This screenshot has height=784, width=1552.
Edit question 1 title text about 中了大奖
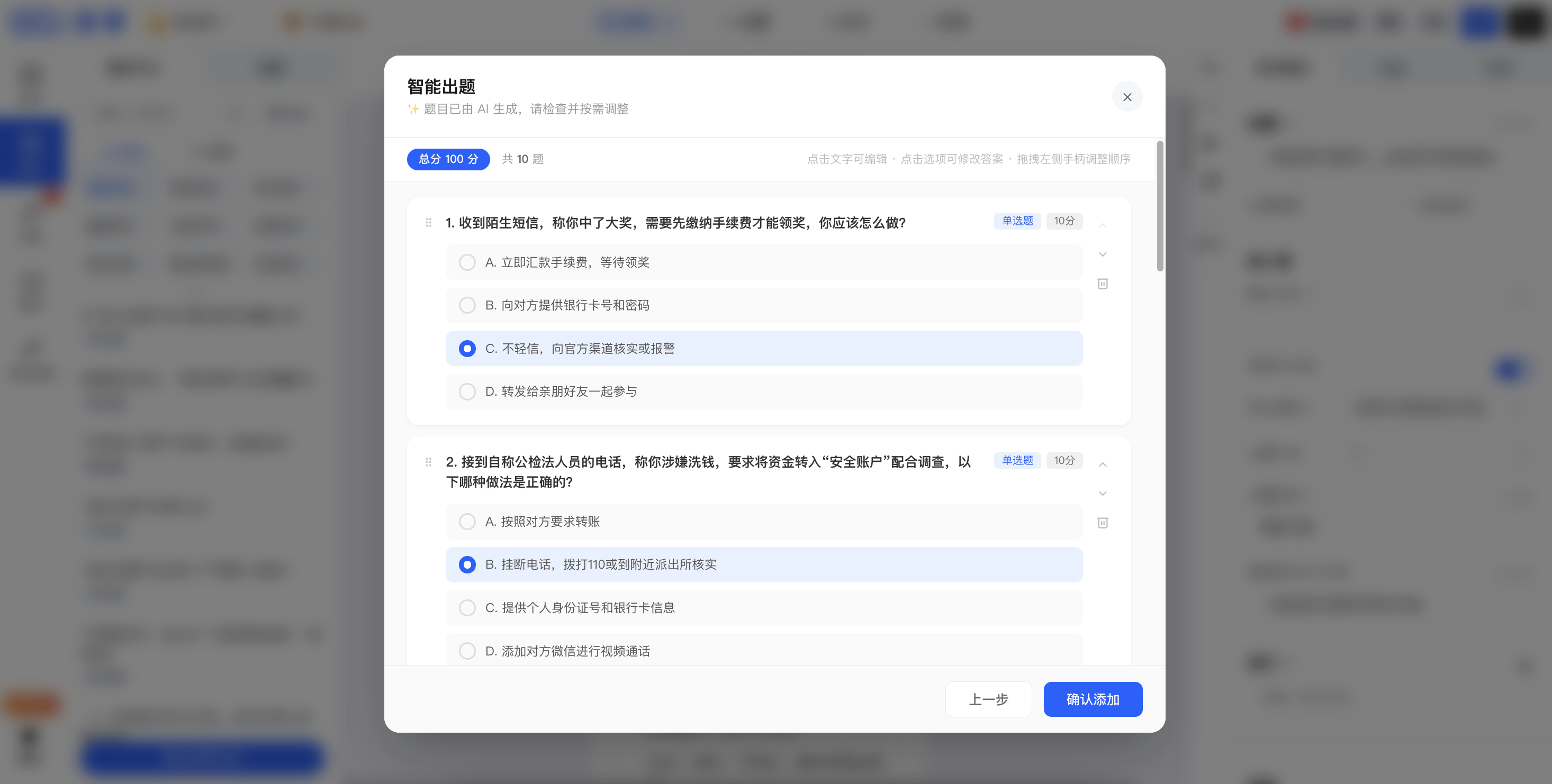[x=675, y=223]
